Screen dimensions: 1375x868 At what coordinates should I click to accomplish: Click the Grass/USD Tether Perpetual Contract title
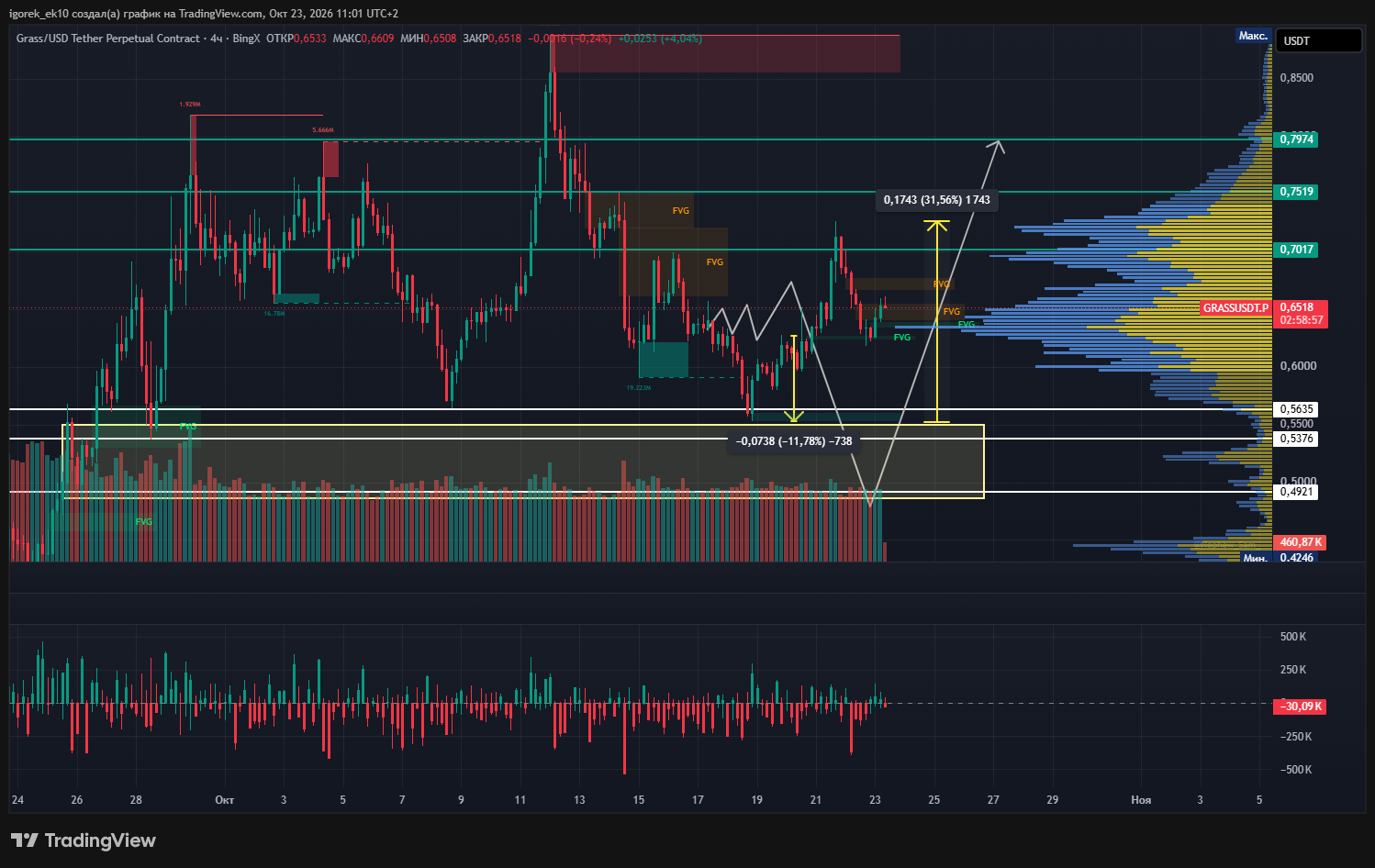(x=108, y=39)
